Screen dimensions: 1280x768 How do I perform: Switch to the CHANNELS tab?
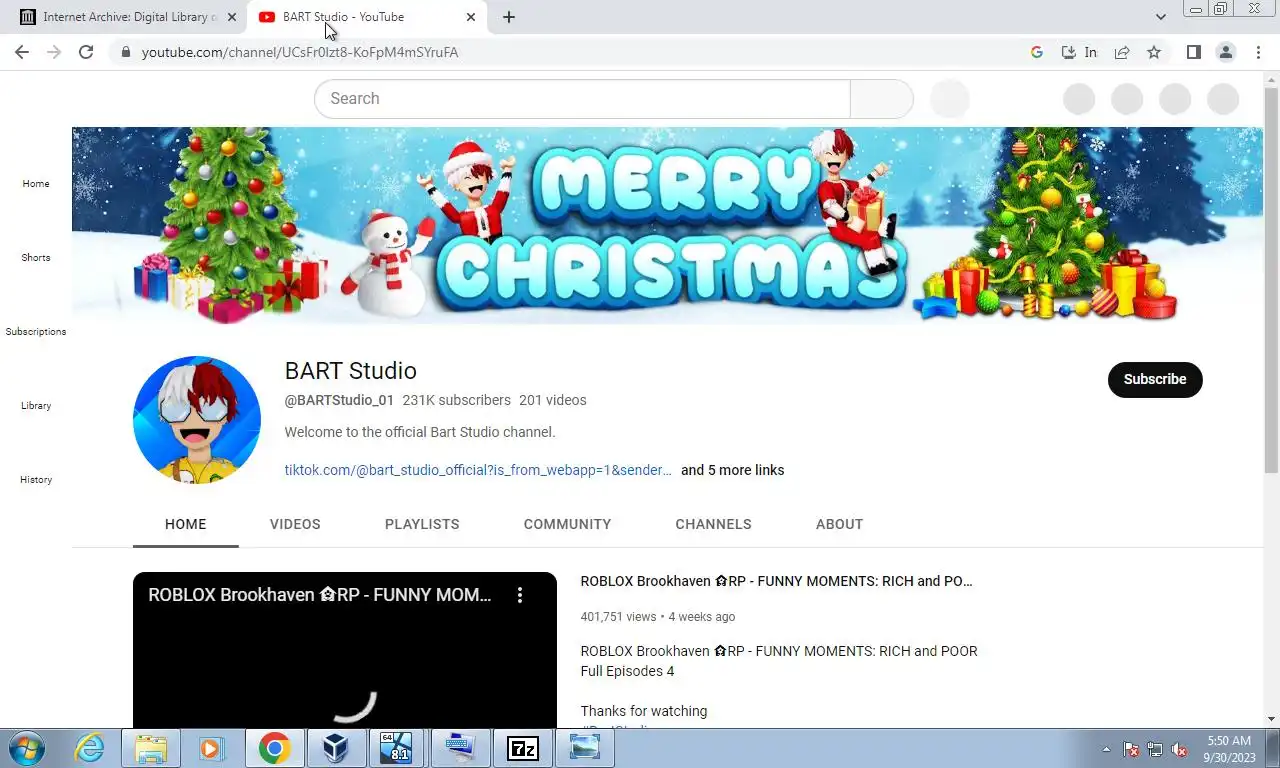pos(713,524)
